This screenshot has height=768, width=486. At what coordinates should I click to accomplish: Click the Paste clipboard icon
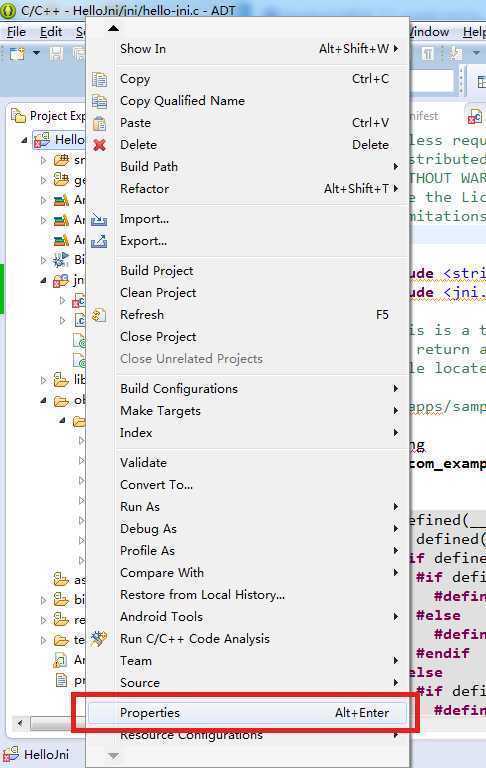pos(99,123)
